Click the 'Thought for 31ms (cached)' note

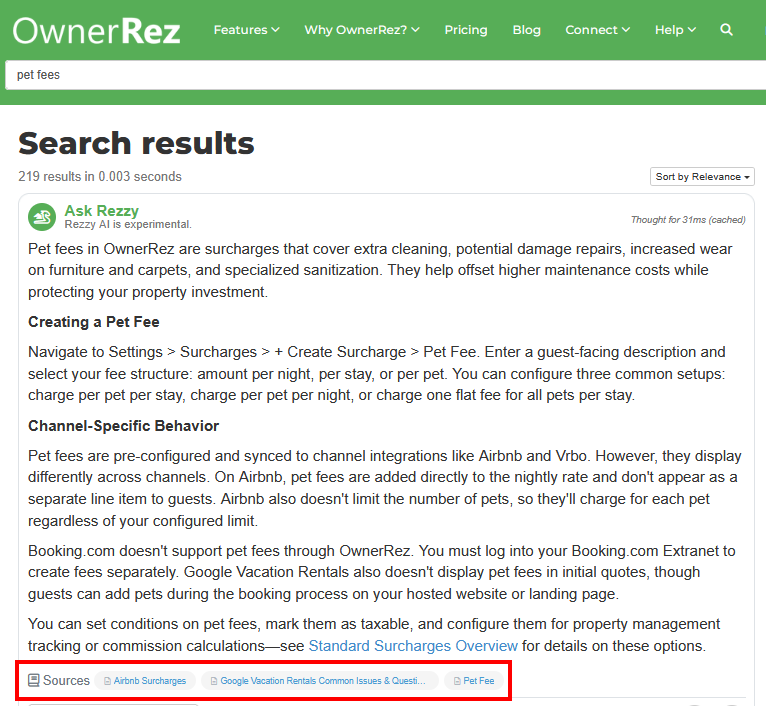688,219
